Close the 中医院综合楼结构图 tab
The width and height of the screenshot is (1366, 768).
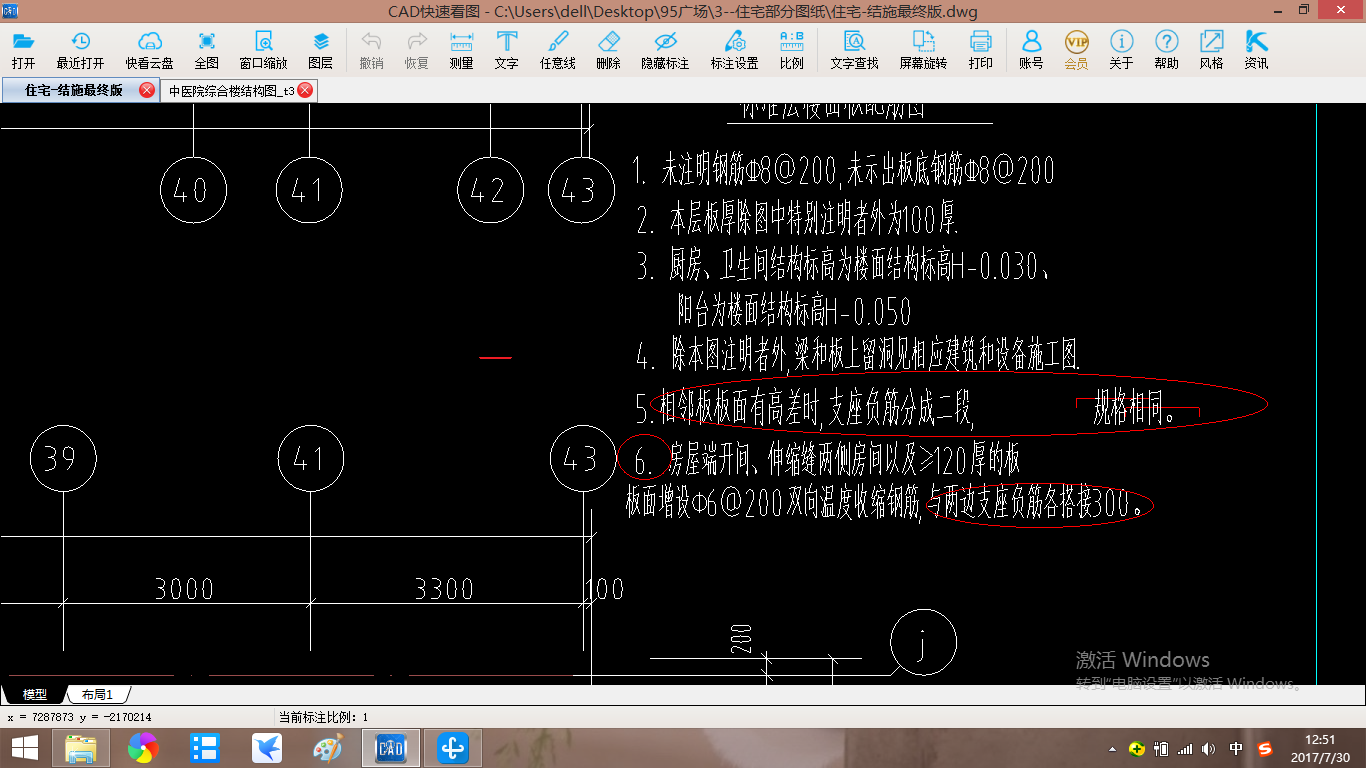305,90
